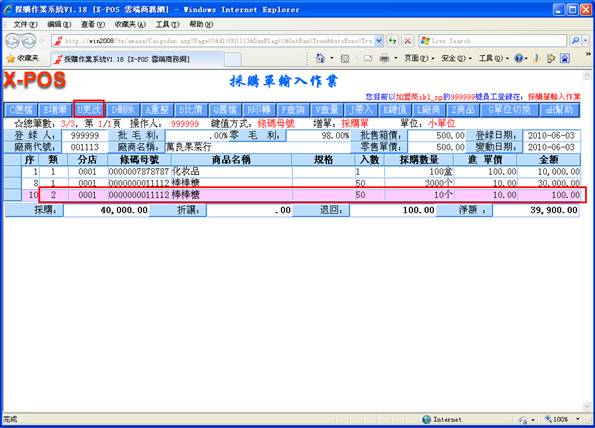The width and height of the screenshot is (595, 428).
Task: Open the 页面 page dropdown menu
Action: pyautogui.click(x=419, y=58)
